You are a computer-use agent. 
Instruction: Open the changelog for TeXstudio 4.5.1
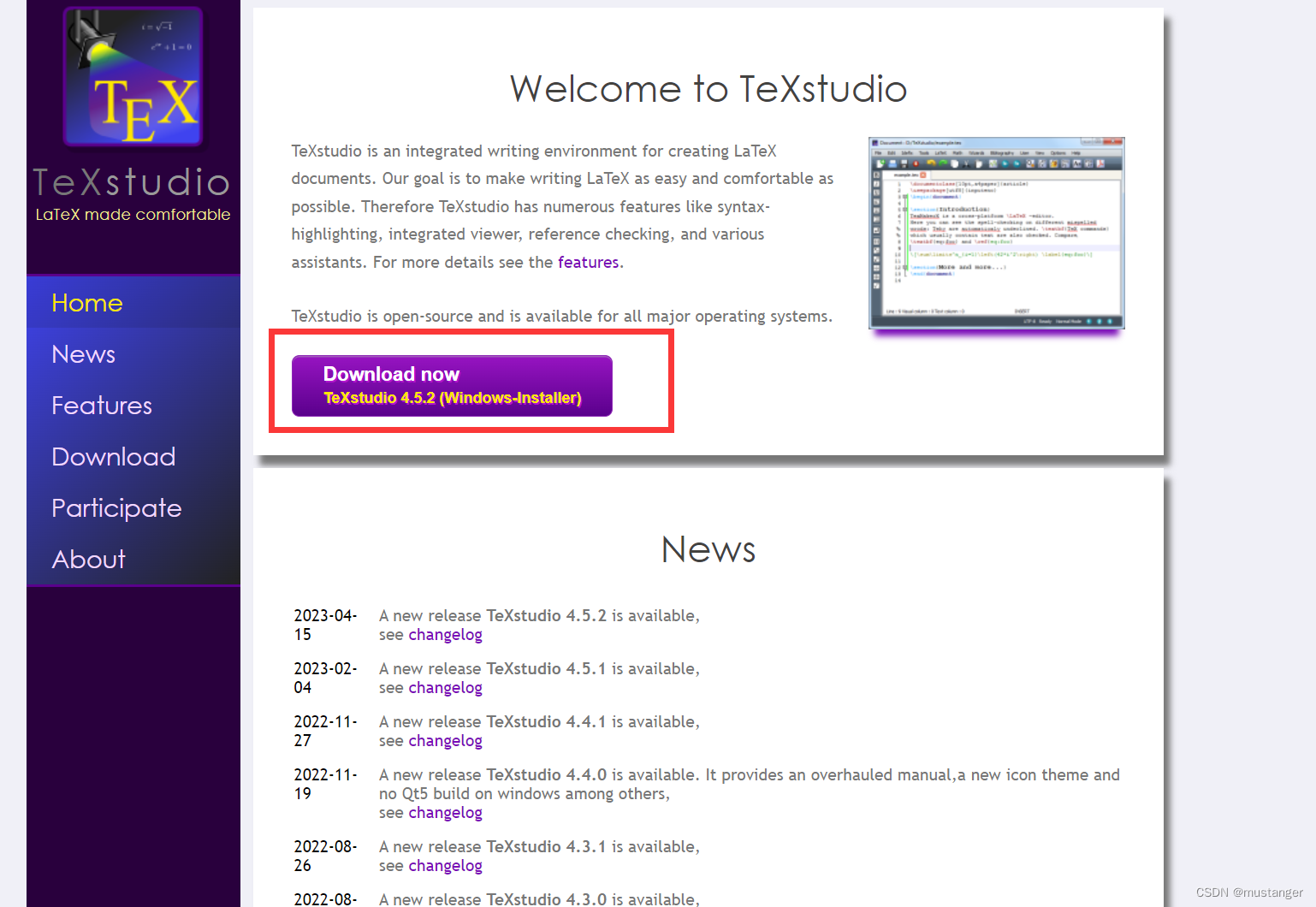[445, 687]
